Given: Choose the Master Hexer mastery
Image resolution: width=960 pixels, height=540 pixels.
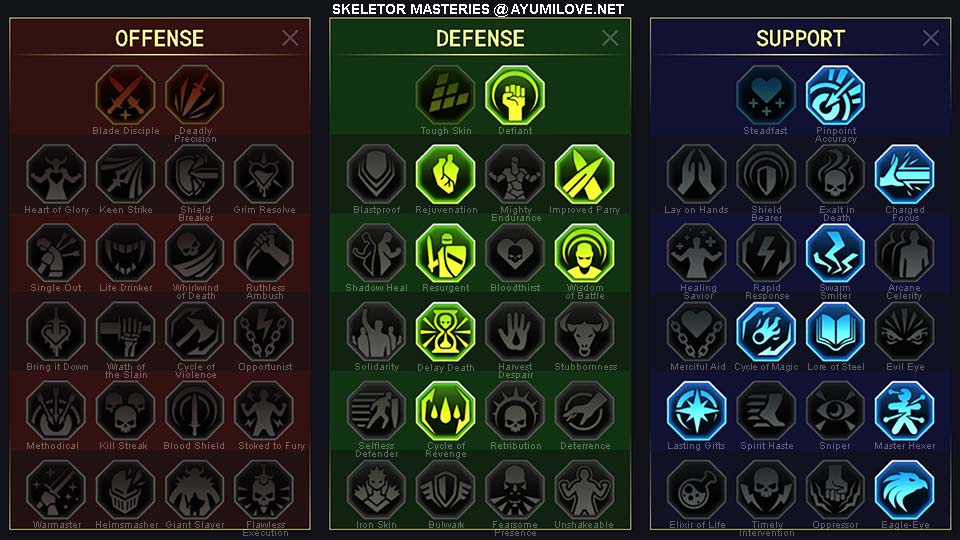Looking at the screenshot, I should click(x=905, y=411).
